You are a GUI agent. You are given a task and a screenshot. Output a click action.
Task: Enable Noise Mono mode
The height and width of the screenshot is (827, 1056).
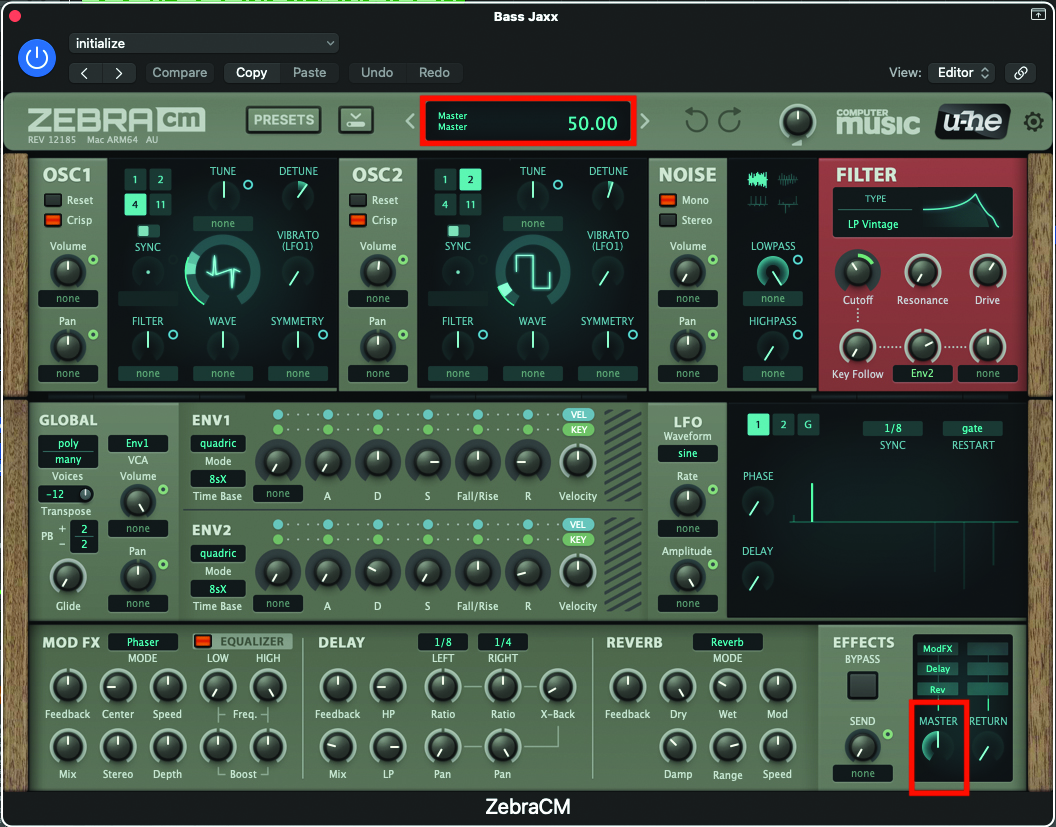point(667,200)
